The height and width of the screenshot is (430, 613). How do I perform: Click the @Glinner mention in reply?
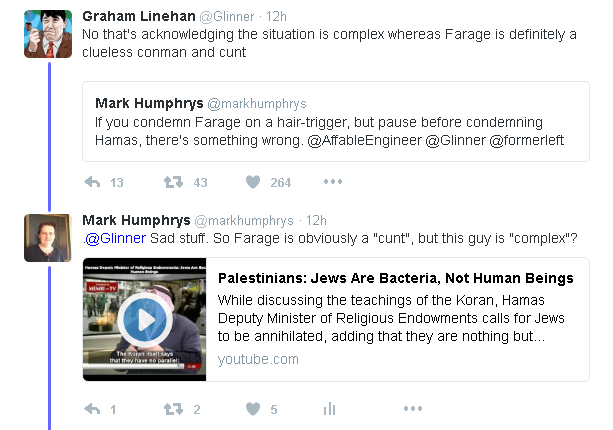115,238
